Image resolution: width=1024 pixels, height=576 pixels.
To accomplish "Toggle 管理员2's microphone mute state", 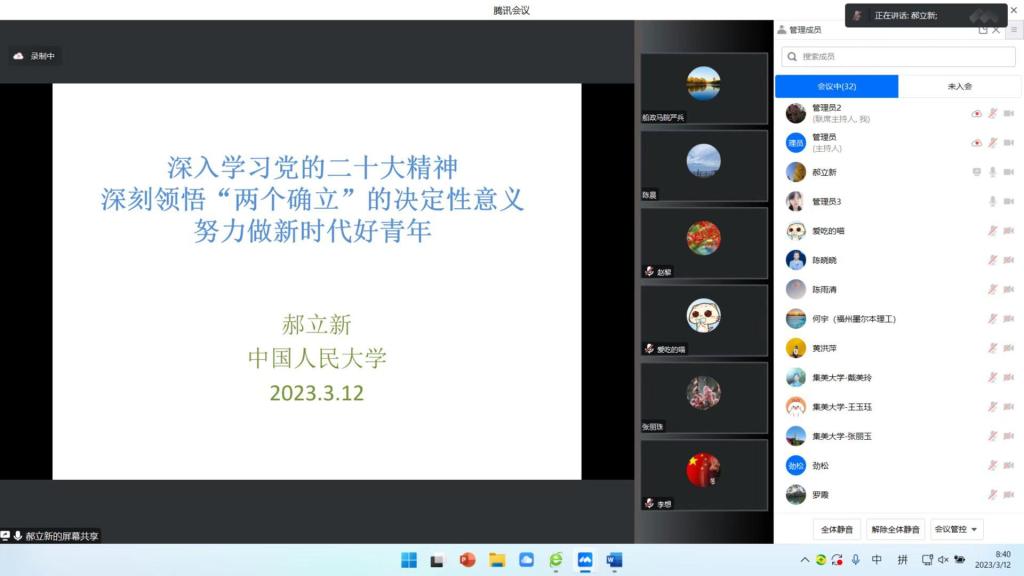I will [992, 114].
